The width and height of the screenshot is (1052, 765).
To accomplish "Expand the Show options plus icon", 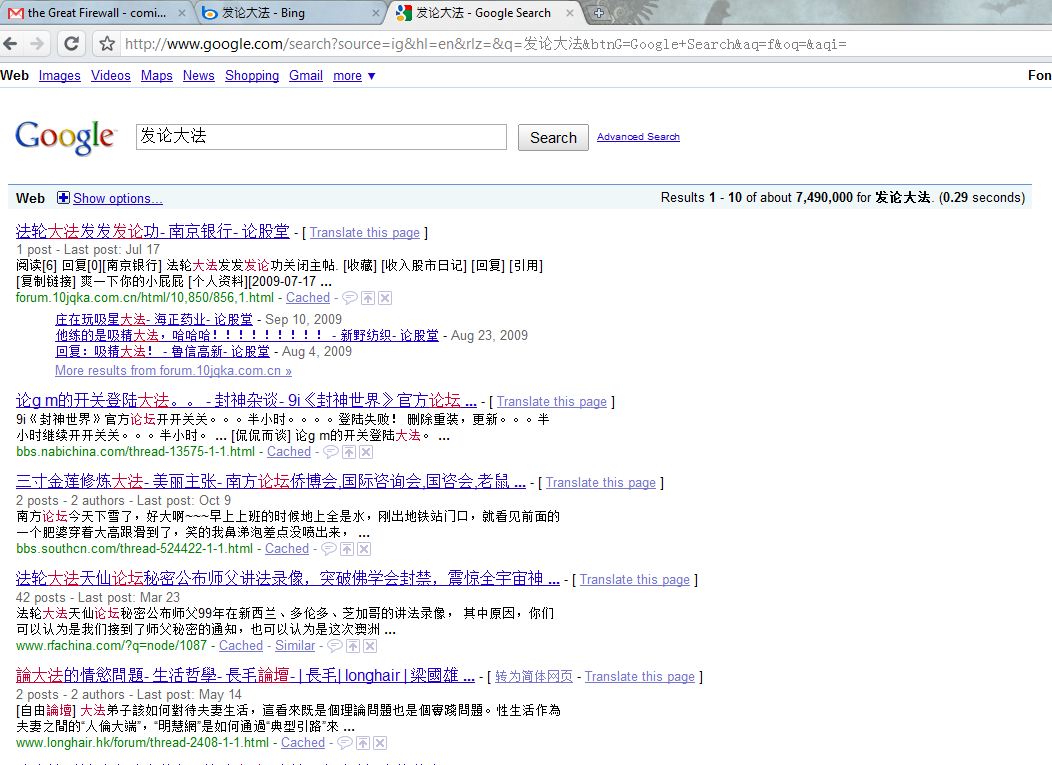I will (x=63, y=197).
